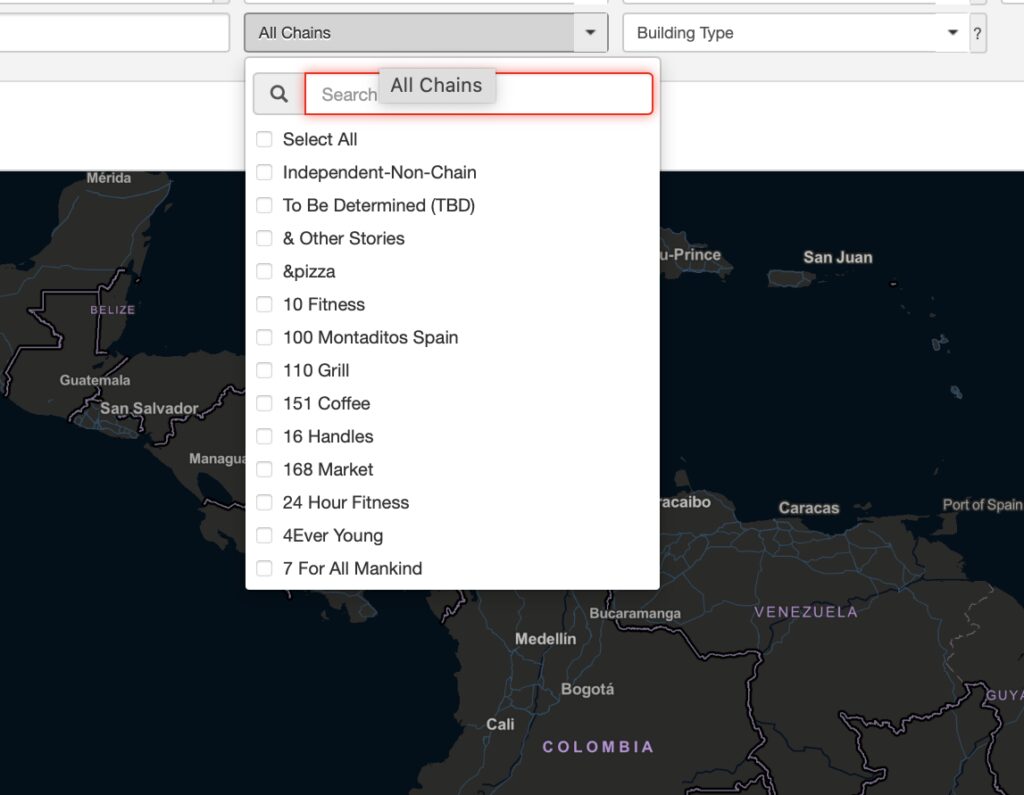Tick the To Be Determined (TBD) checkbox
Screen dimensions: 1024x795
point(265,205)
